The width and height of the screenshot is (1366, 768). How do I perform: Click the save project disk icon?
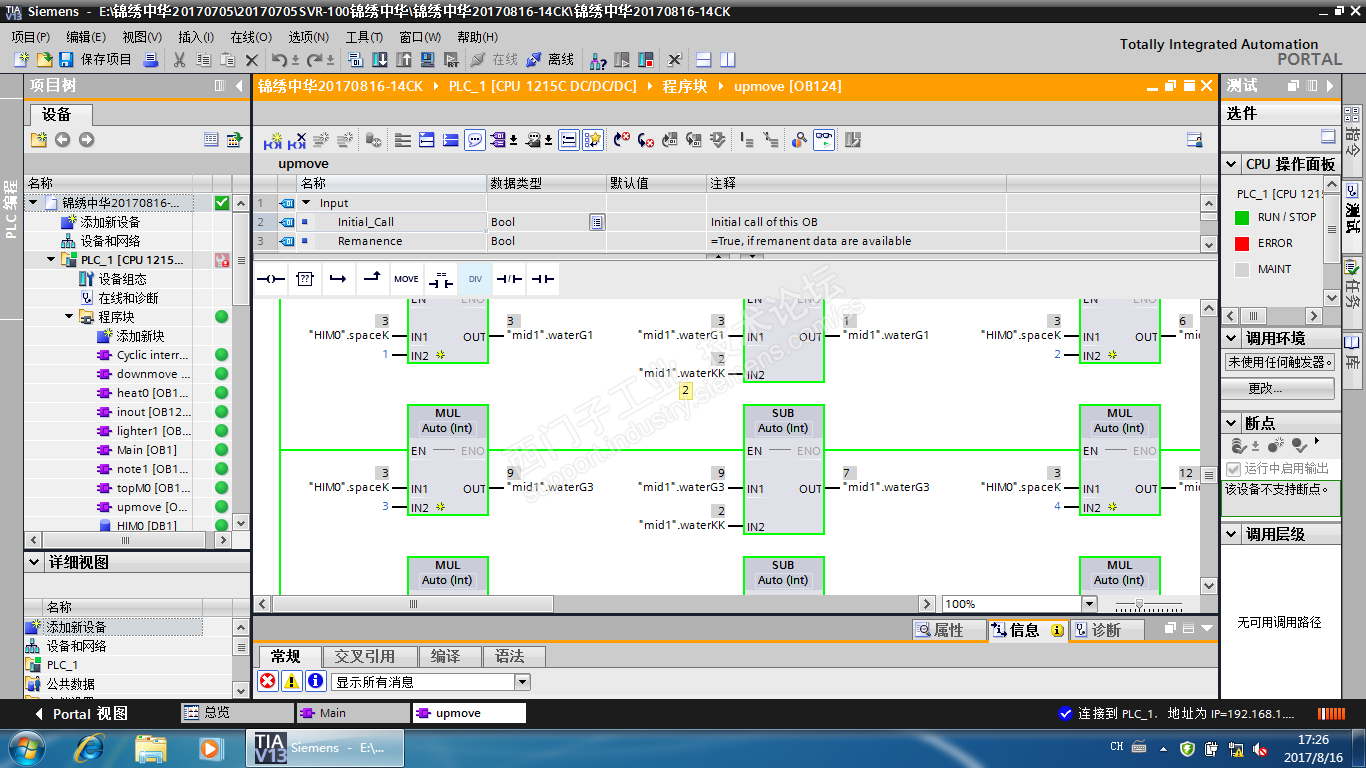[66, 59]
